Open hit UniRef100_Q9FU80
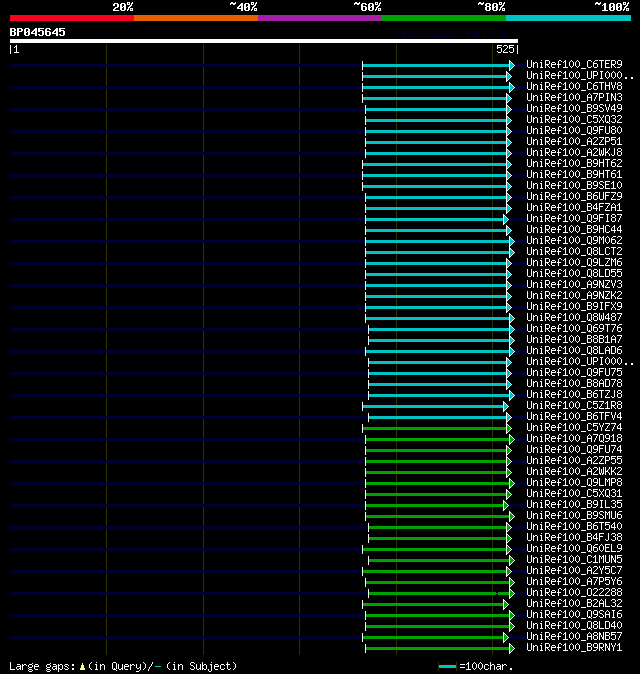Viewport: 640px width, 674px height. (574, 130)
